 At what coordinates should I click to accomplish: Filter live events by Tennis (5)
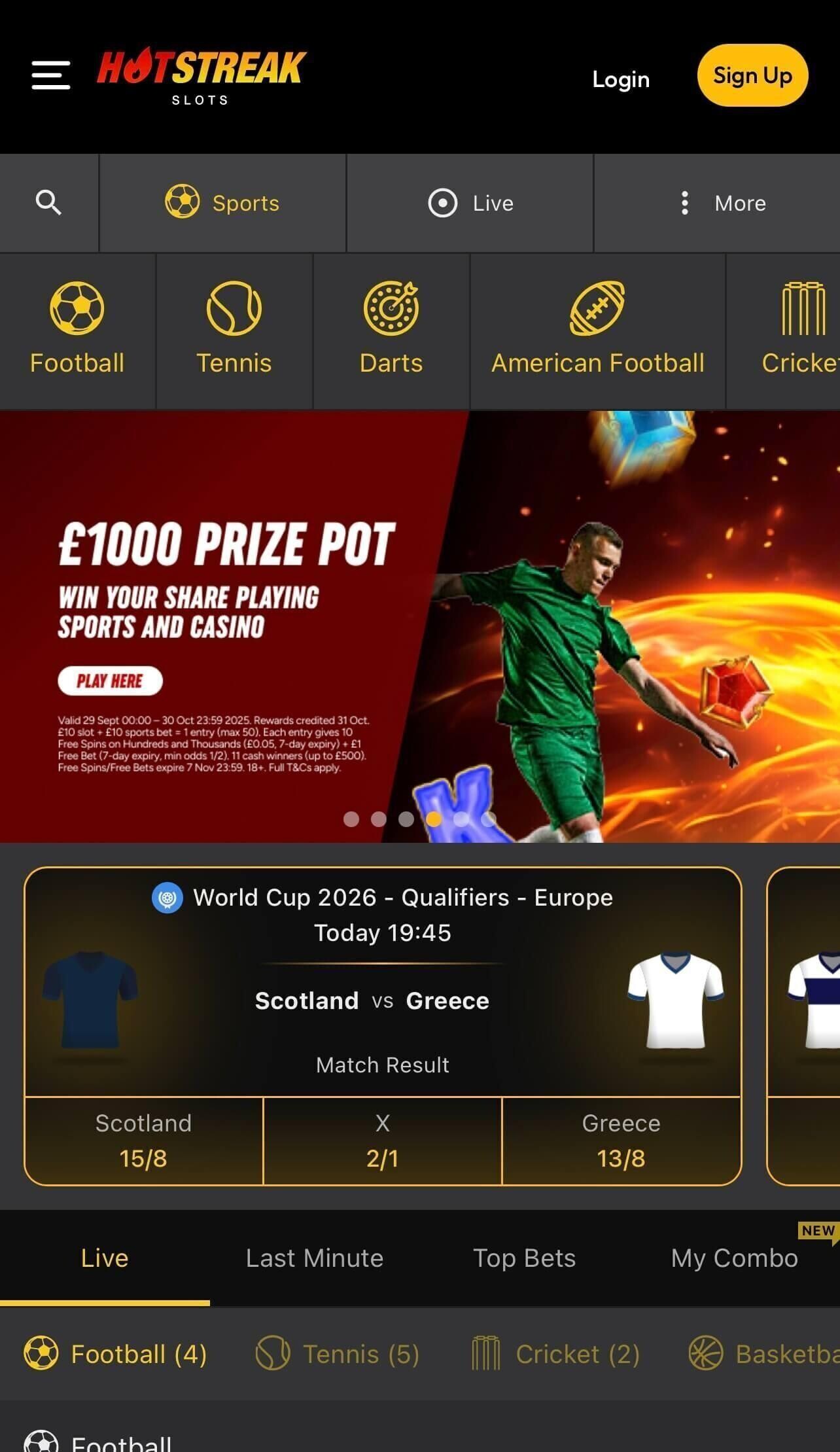tap(337, 1354)
